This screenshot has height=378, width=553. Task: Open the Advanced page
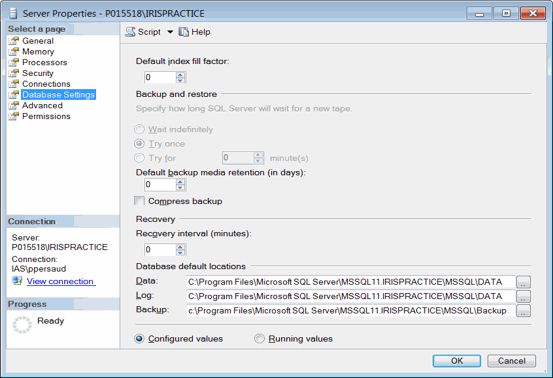(42, 105)
